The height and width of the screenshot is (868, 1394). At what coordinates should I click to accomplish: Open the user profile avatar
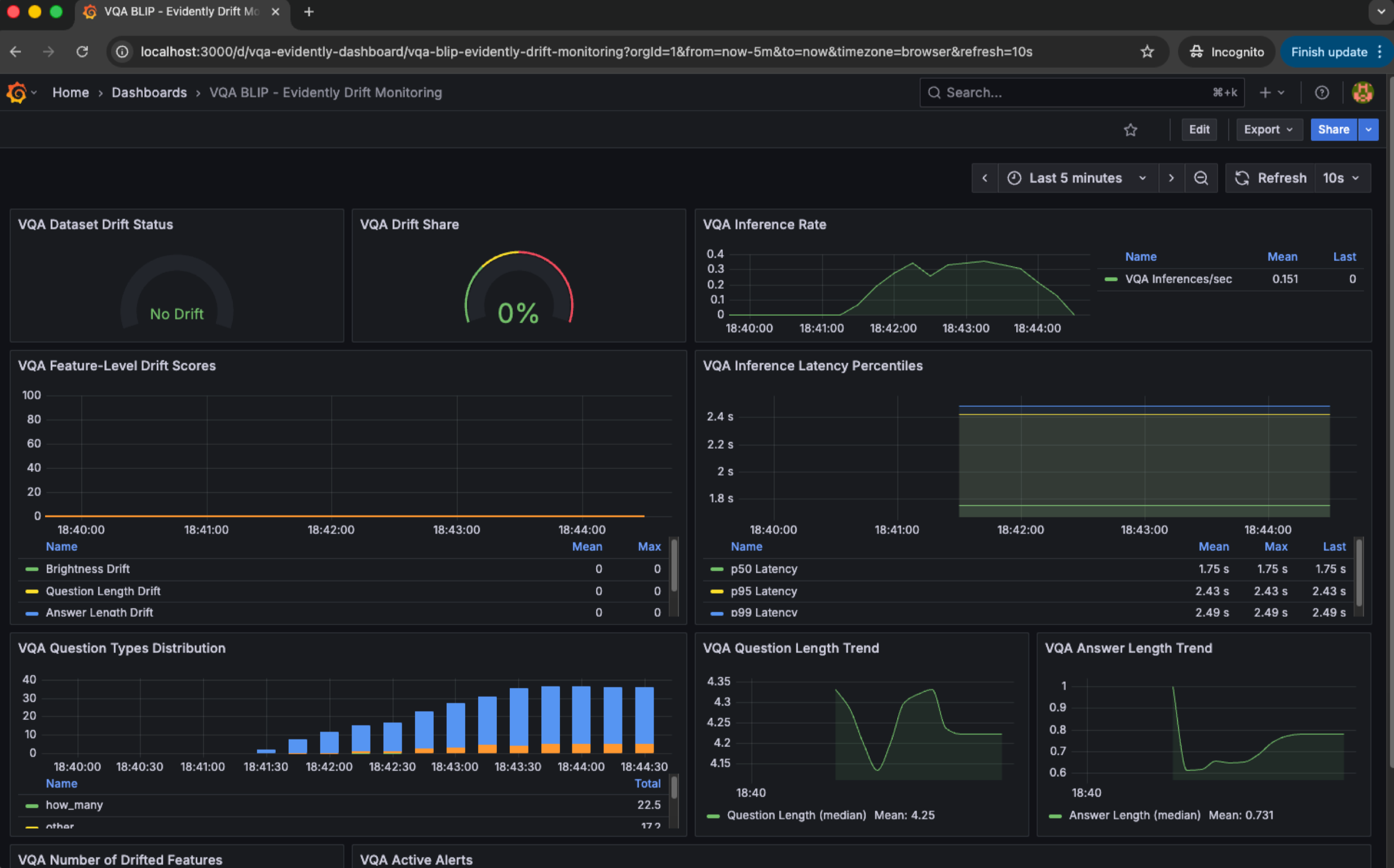[x=1362, y=92]
